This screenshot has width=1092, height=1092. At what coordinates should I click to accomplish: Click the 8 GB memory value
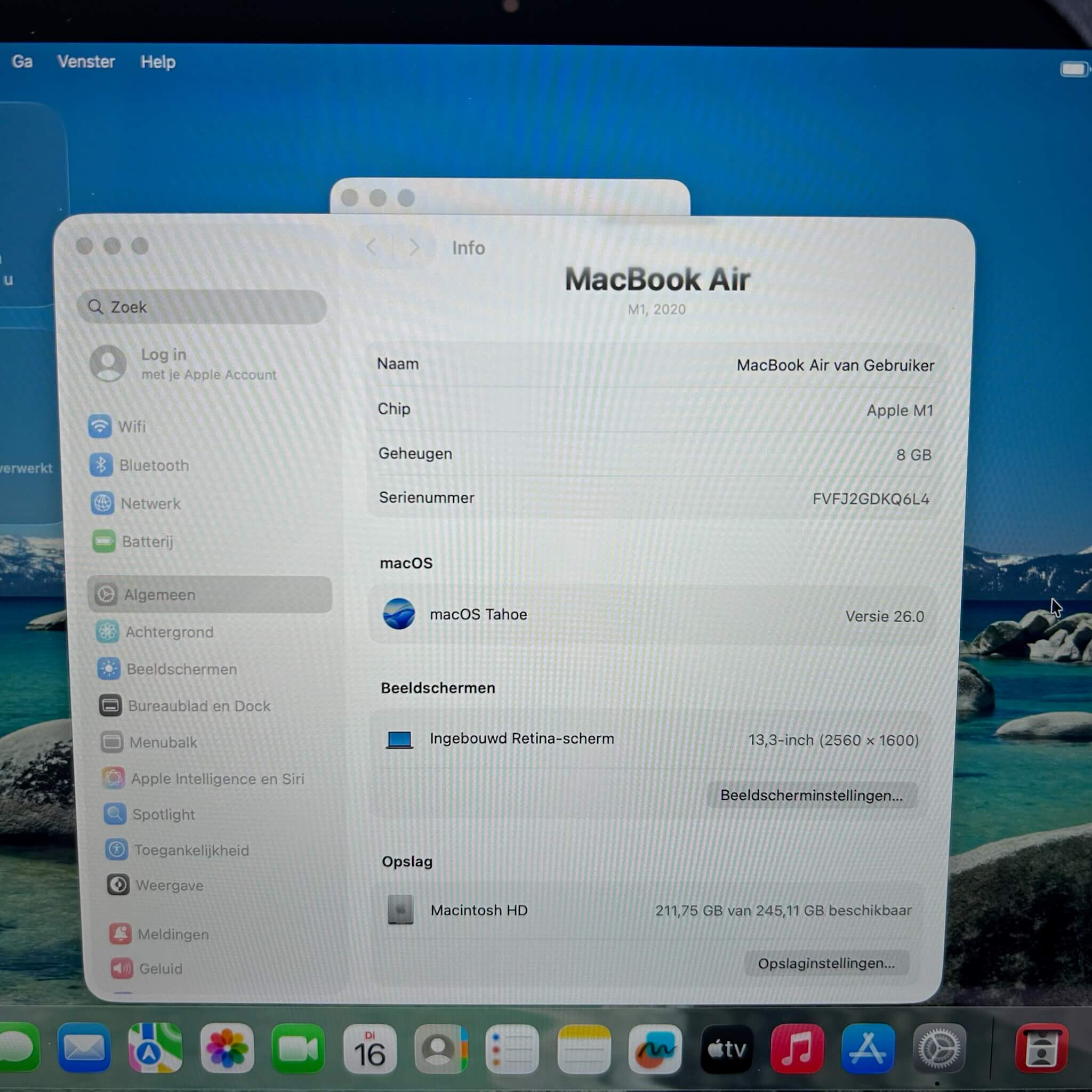913,454
